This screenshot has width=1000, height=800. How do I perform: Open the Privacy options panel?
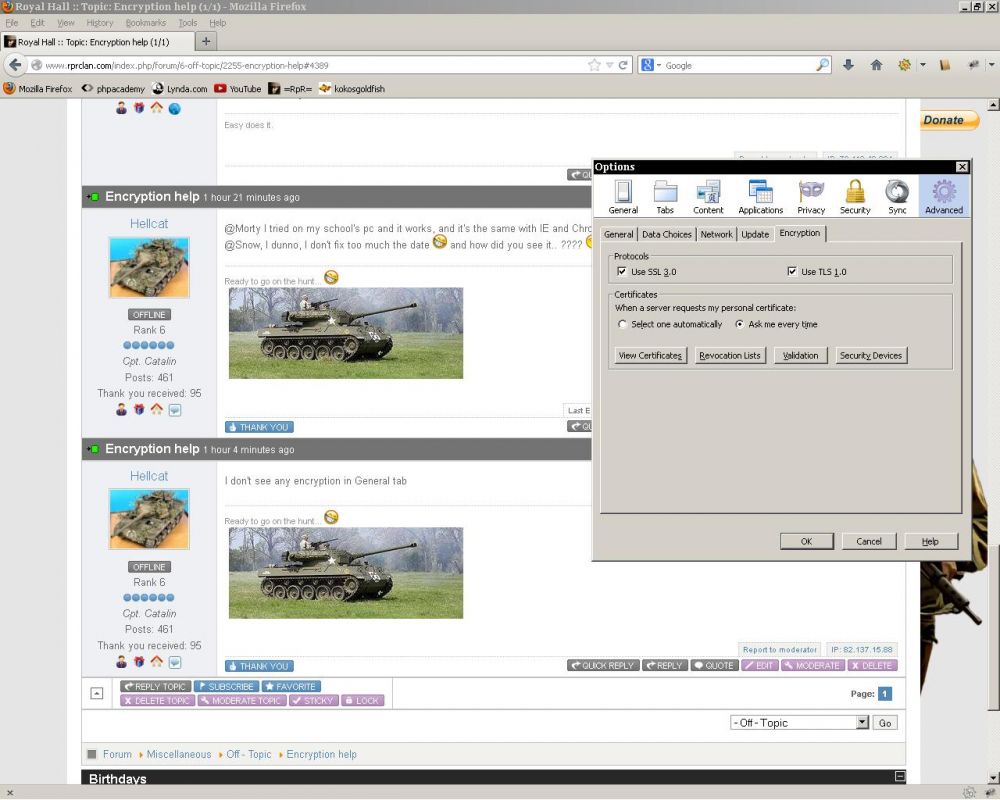[x=811, y=196]
